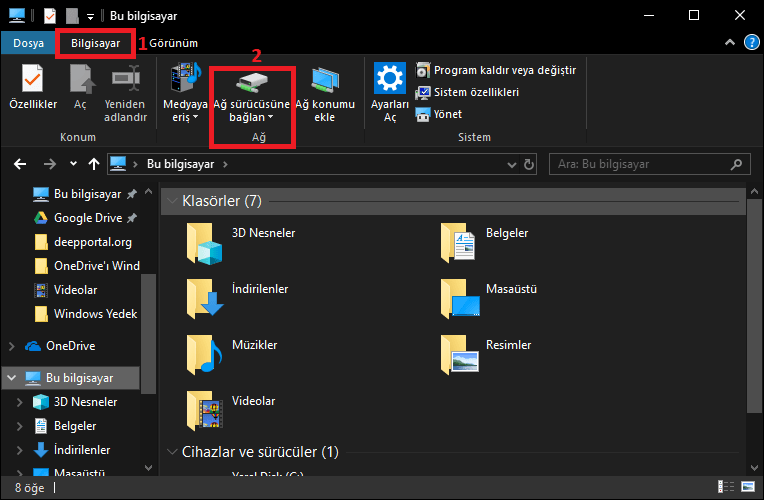The height and width of the screenshot is (500, 764).
Task: Select the Müzikler folder icon
Action: tap(205, 354)
